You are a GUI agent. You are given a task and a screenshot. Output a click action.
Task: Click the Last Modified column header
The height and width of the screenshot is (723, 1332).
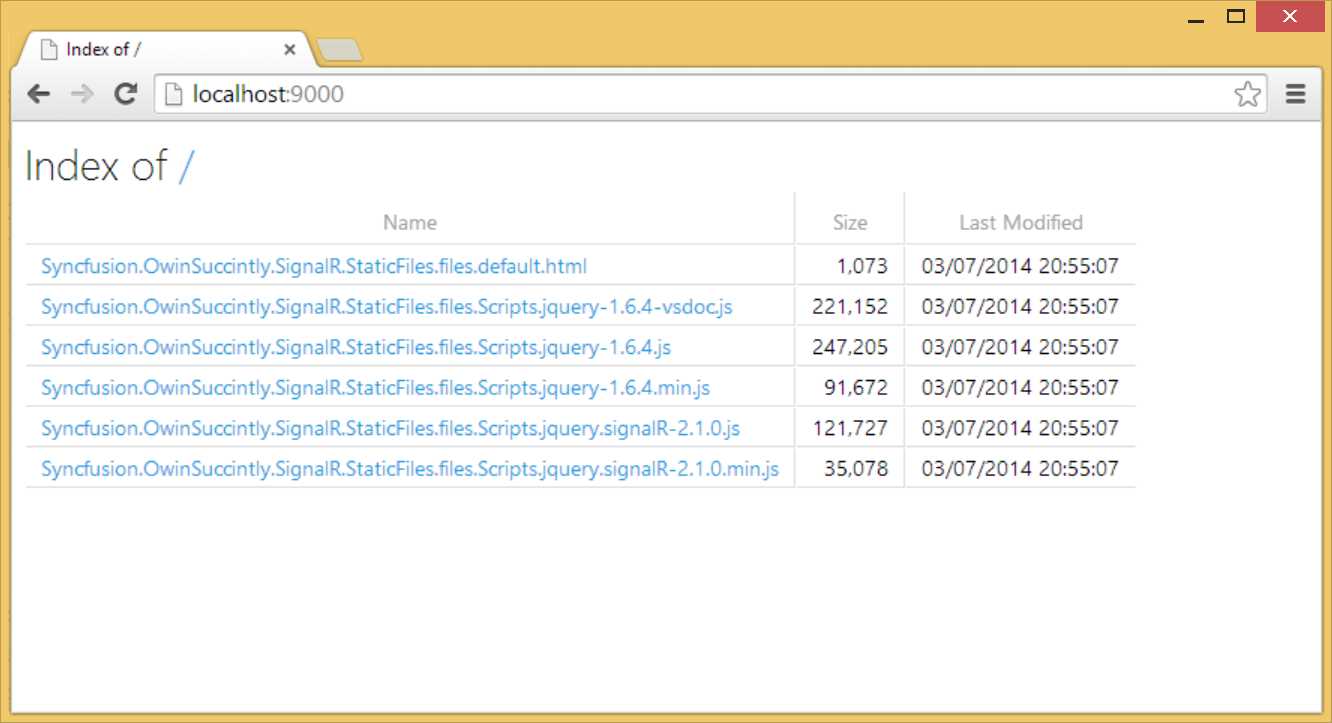point(1021,222)
